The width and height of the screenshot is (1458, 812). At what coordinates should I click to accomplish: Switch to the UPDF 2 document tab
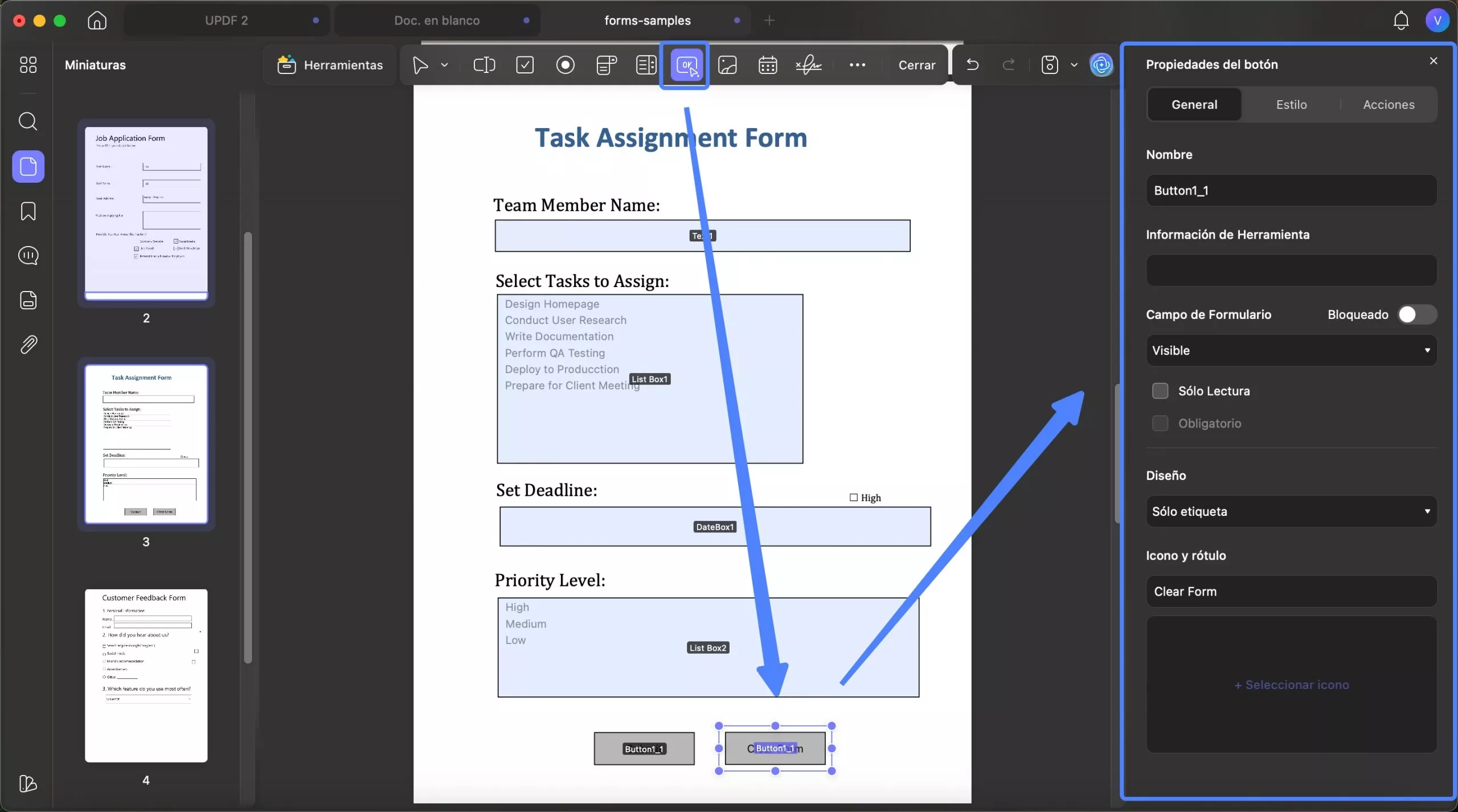coord(226,20)
